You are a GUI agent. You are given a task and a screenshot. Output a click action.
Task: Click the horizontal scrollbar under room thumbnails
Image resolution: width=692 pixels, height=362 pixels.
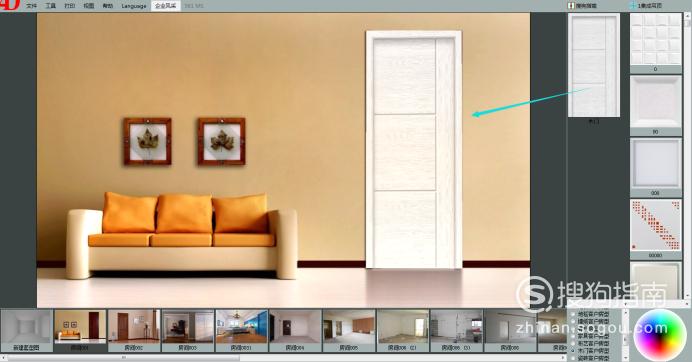[282, 358]
